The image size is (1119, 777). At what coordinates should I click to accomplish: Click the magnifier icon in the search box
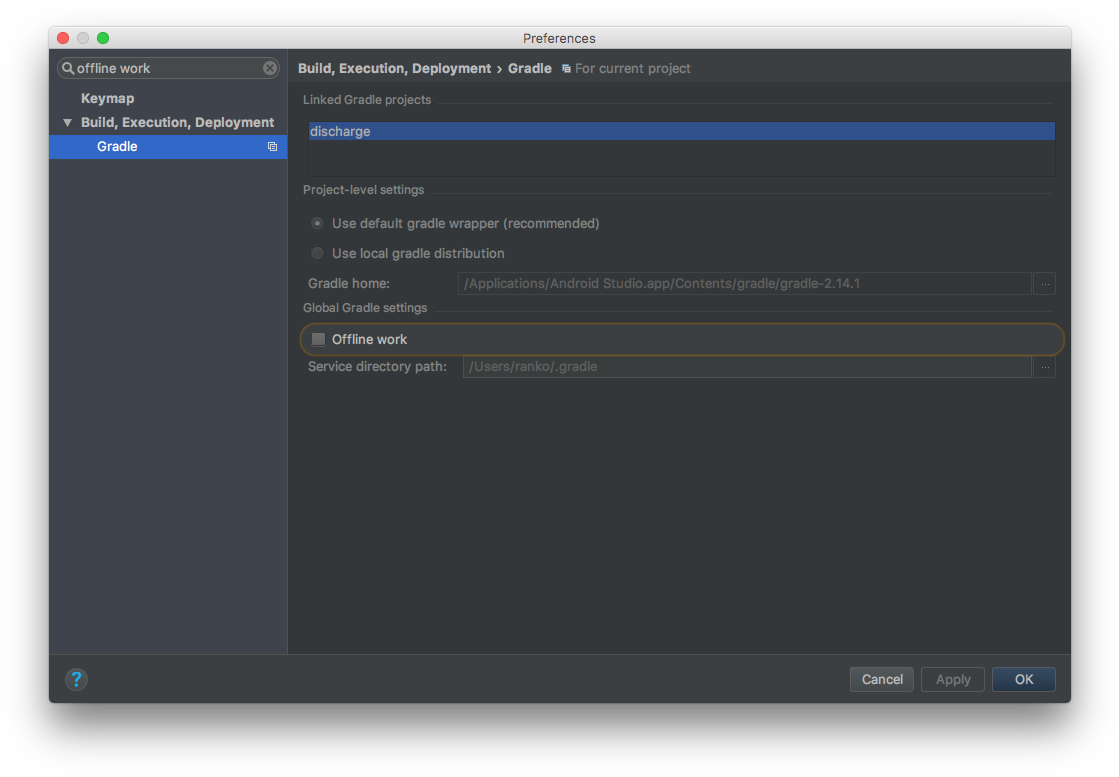[x=68, y=68]
